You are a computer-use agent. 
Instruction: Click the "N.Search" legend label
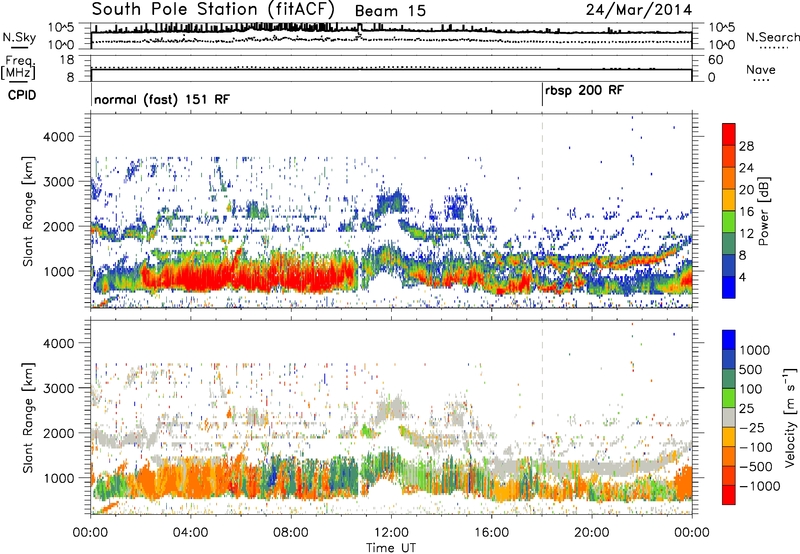772,37
